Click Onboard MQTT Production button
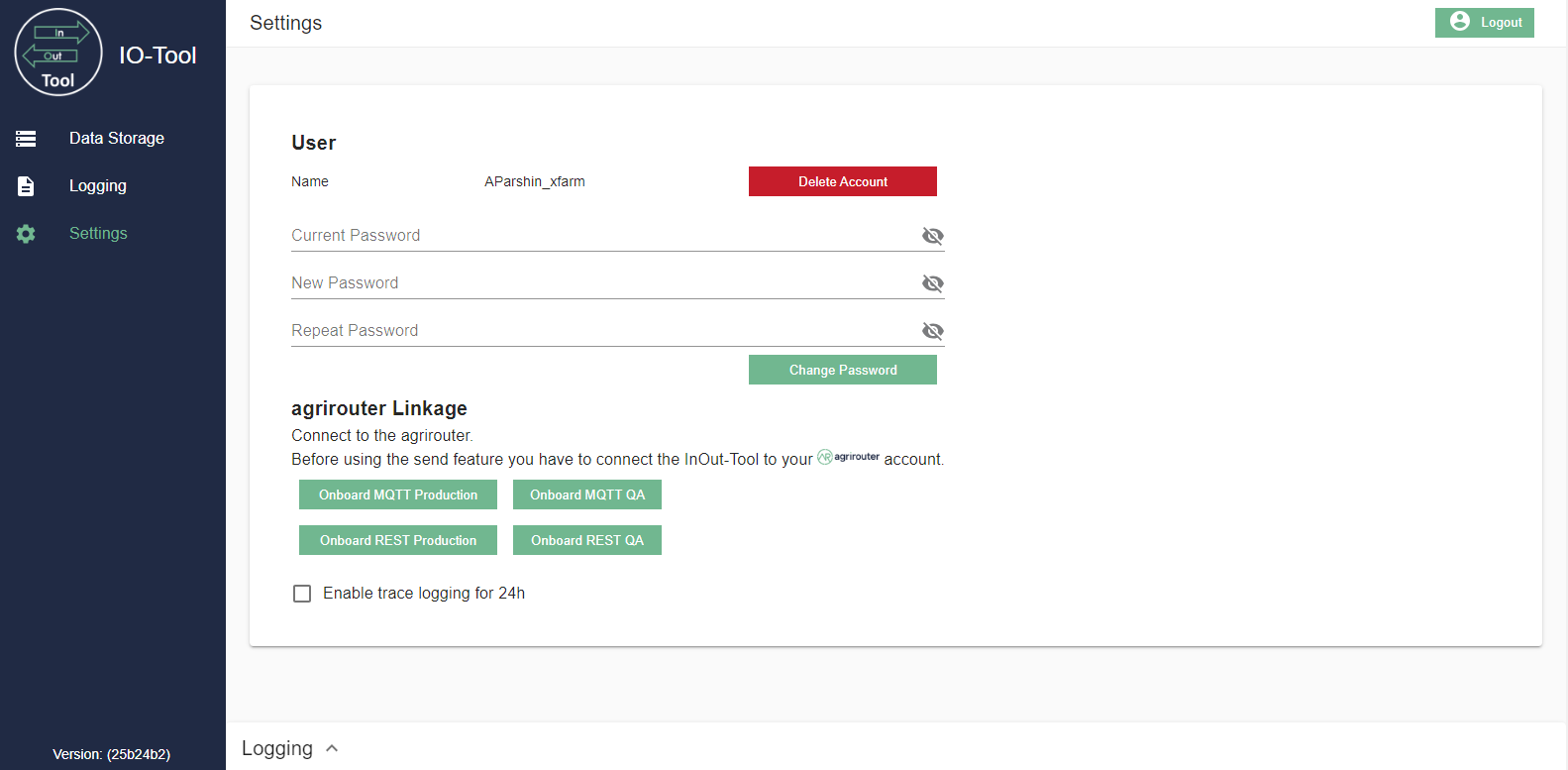Image resolution: width=1568 pixels, height=770 pixels. point(398,495)
